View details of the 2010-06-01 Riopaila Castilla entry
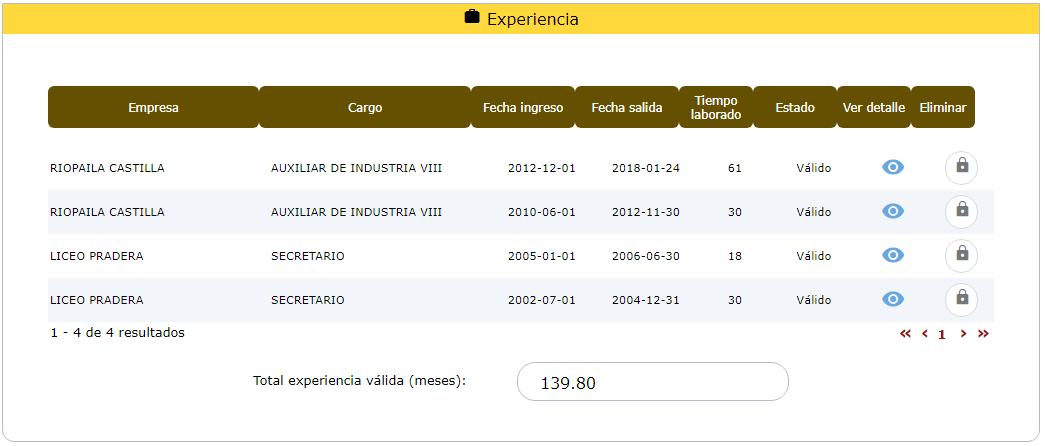 (893, 211)
